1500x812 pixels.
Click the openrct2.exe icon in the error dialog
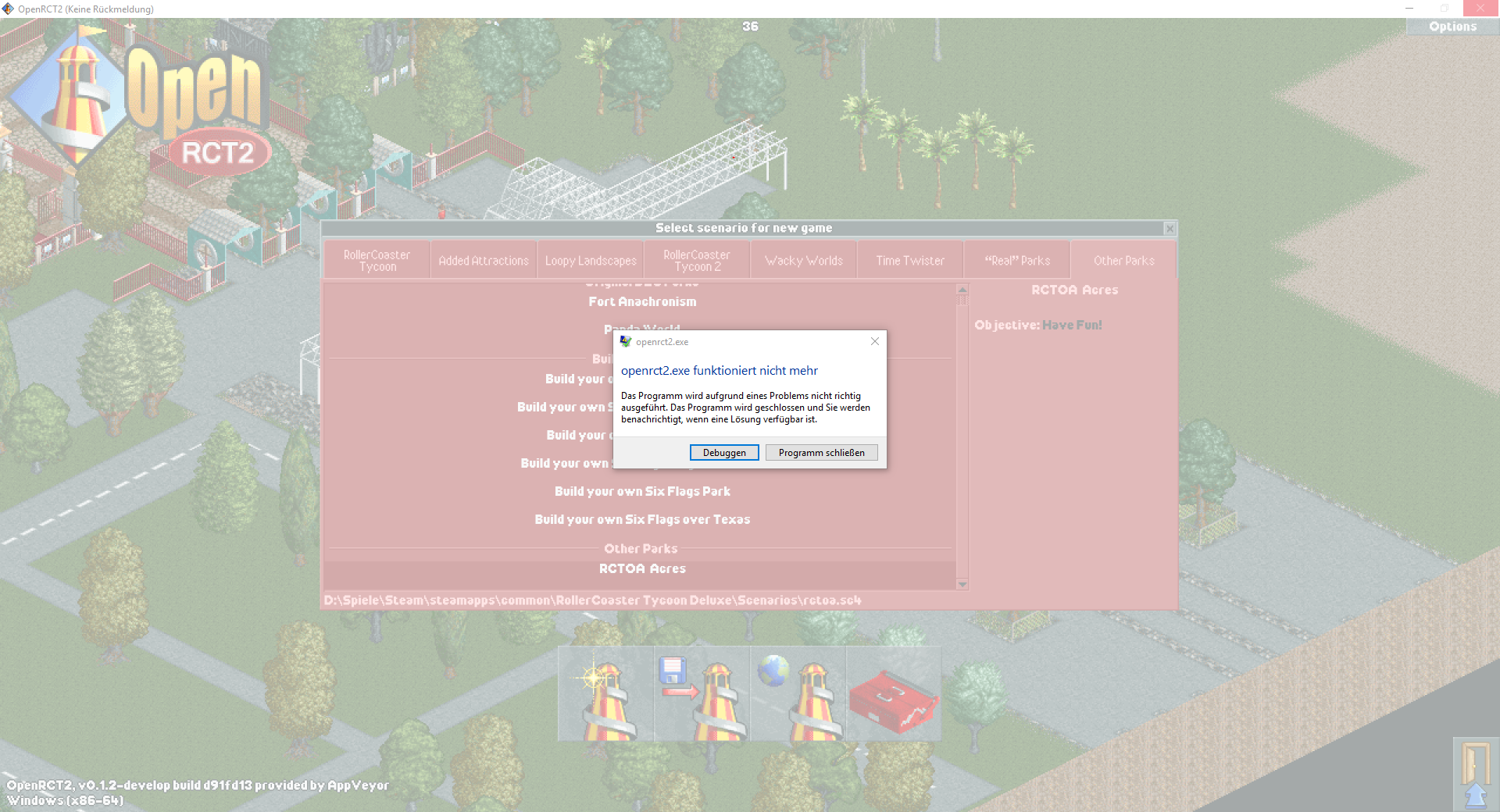tap(625, 341)
